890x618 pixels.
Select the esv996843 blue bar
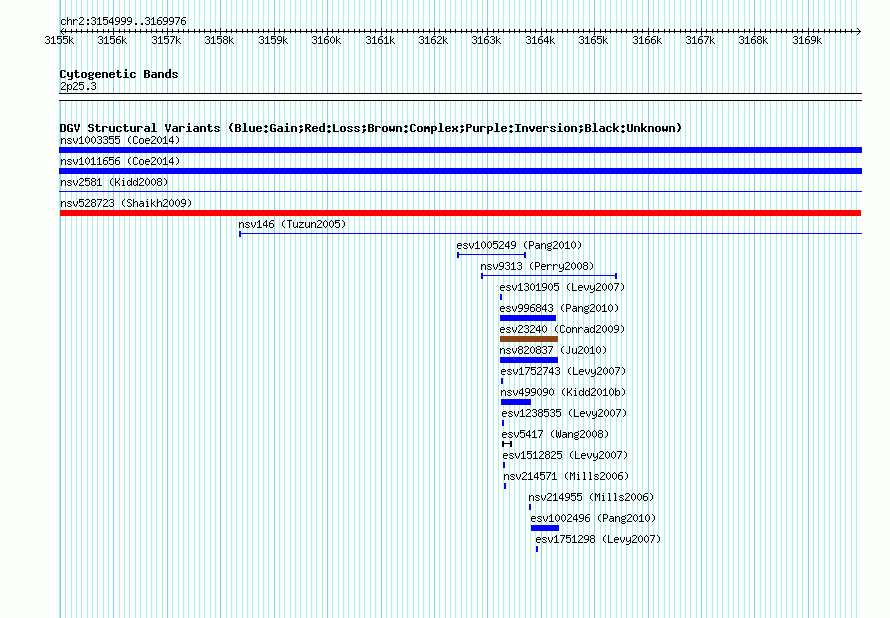[x=528, y=318]
